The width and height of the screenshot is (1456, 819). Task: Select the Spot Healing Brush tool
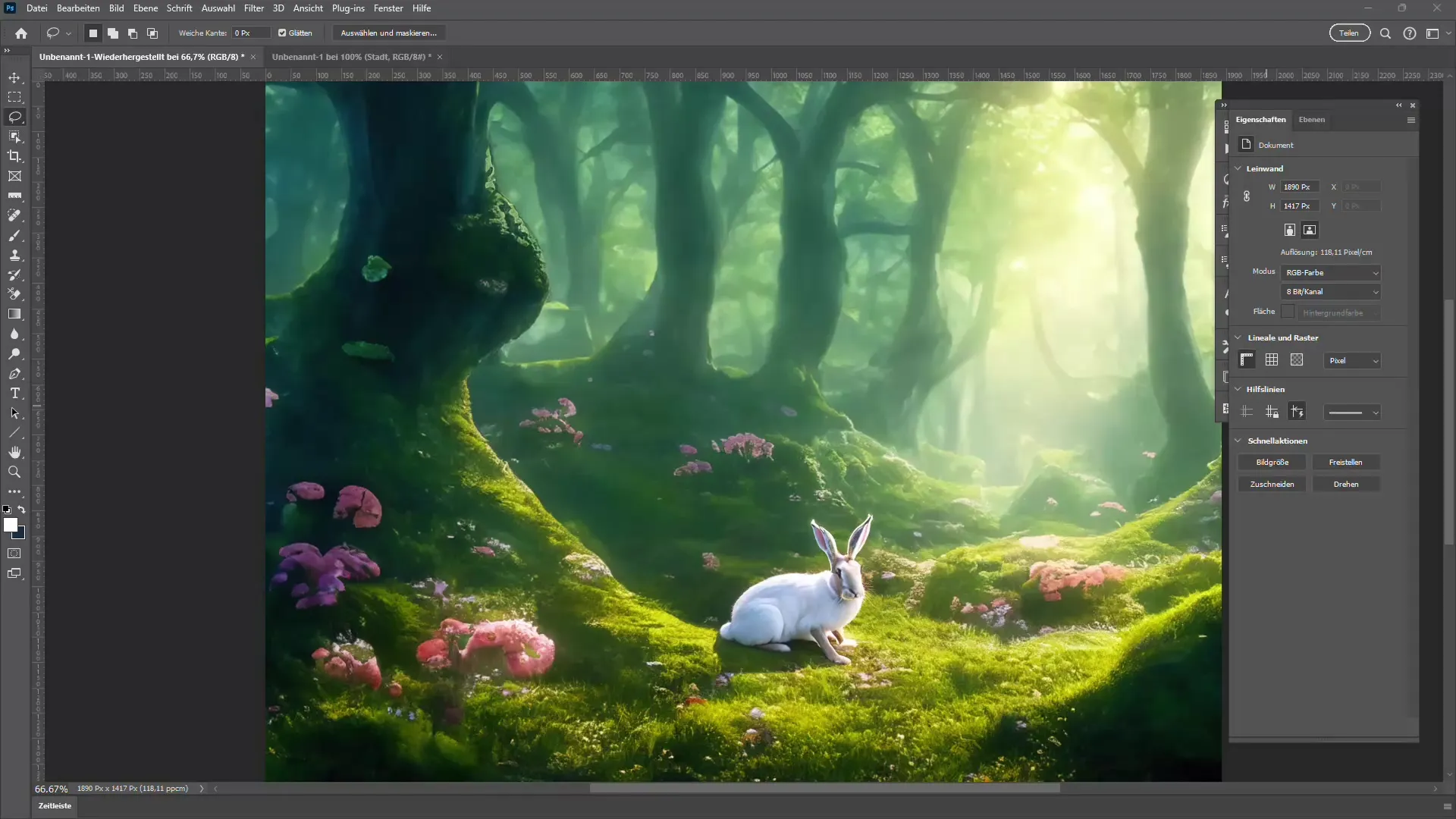[x=14, y=215]
